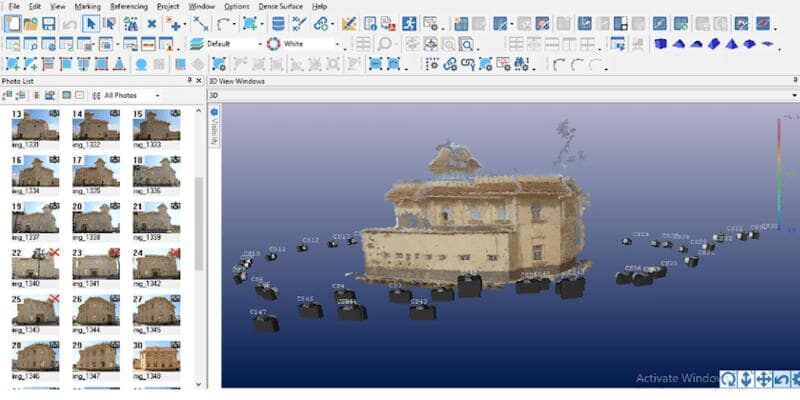Click the vertical move arrows icon in 3D viewer
Image resolution: width=800 pixels, height=400 pixels.
(746, 379)
